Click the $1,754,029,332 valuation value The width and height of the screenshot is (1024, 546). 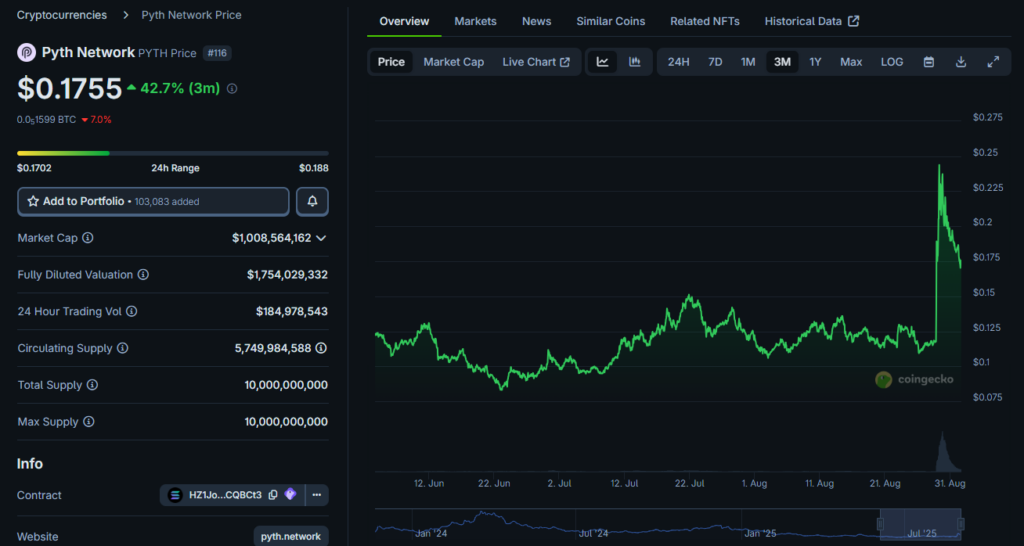coord(287,275)
